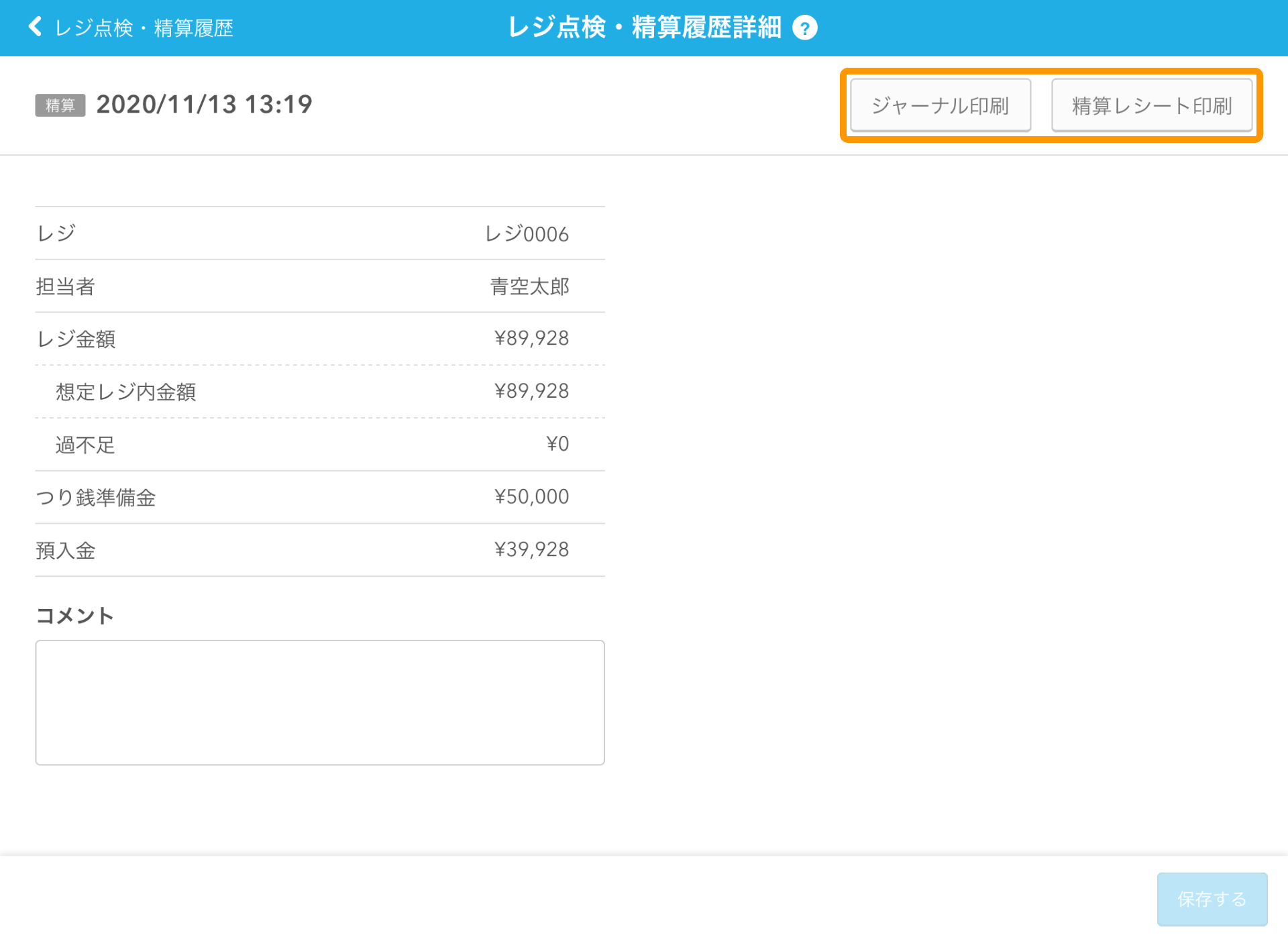
Task: Focus the コメント text area
Action: [320, 702]
